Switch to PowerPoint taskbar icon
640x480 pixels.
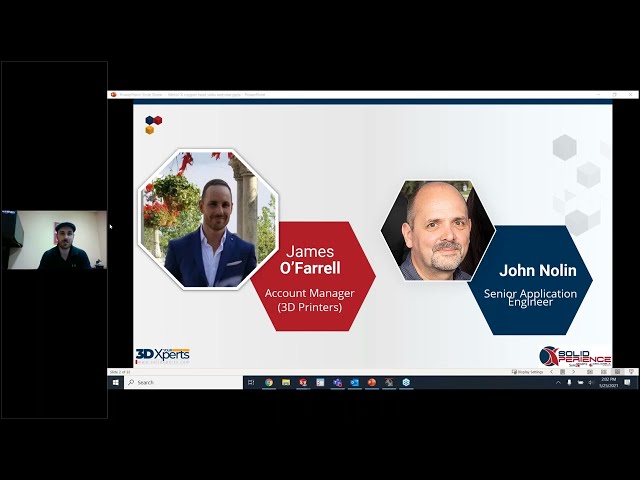[371, 382]
